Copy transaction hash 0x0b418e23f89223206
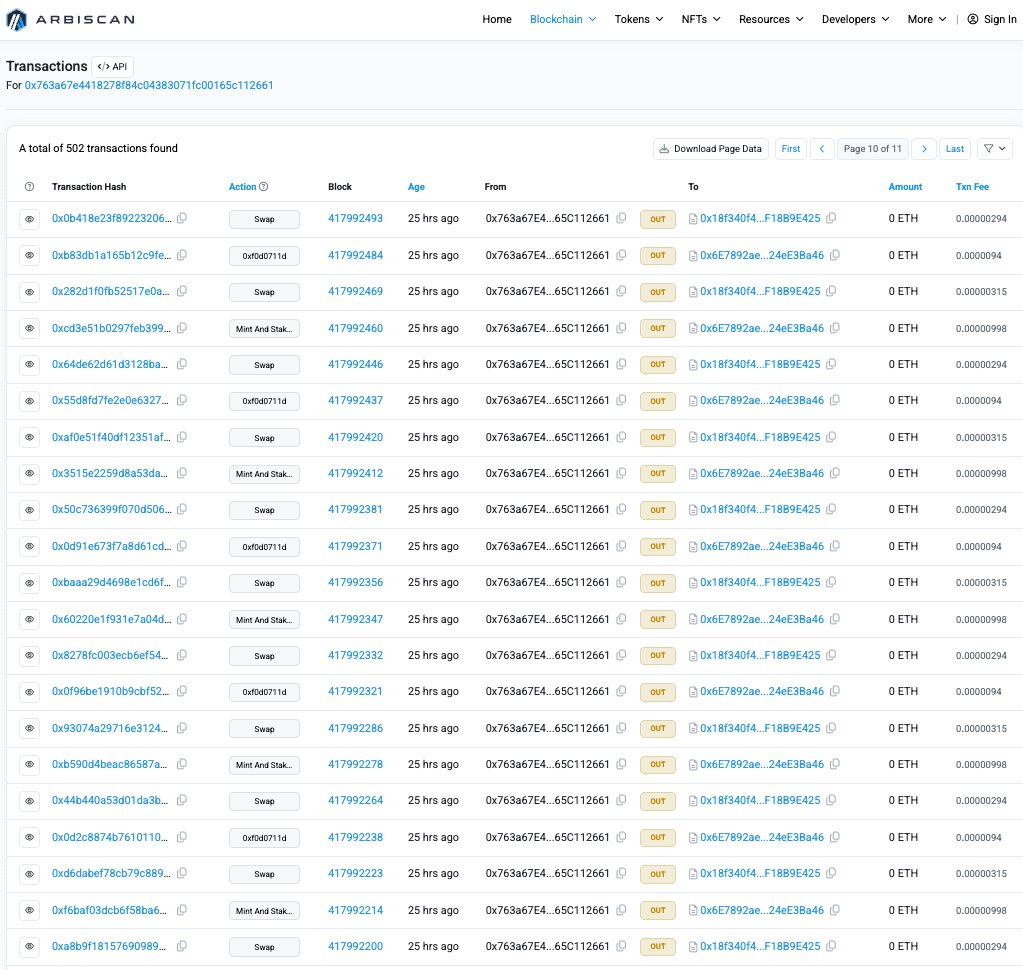 182,218
